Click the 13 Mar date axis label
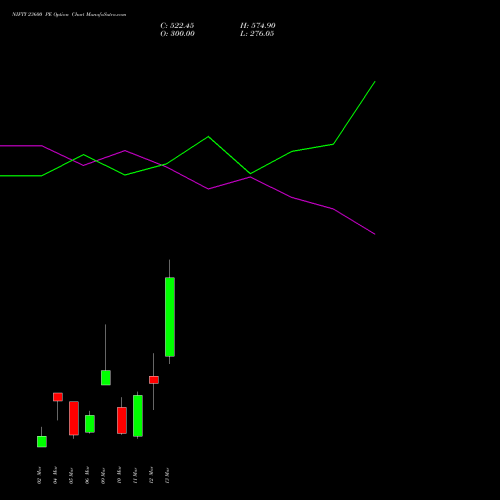This screenshot has width=500, height=500. tap(167, 475)
